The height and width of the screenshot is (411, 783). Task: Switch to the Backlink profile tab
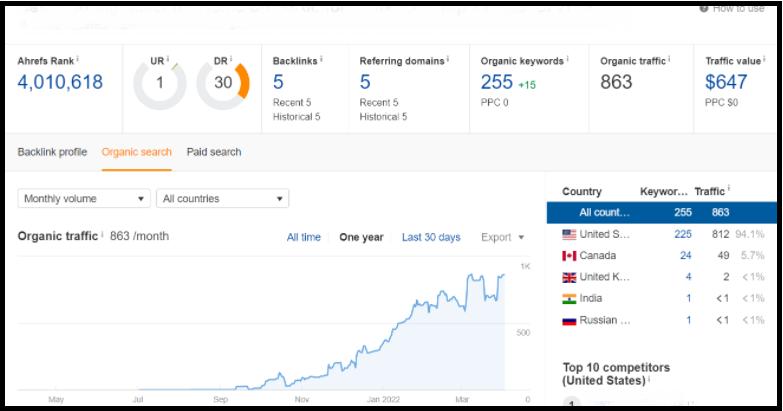tap(52, 152)
